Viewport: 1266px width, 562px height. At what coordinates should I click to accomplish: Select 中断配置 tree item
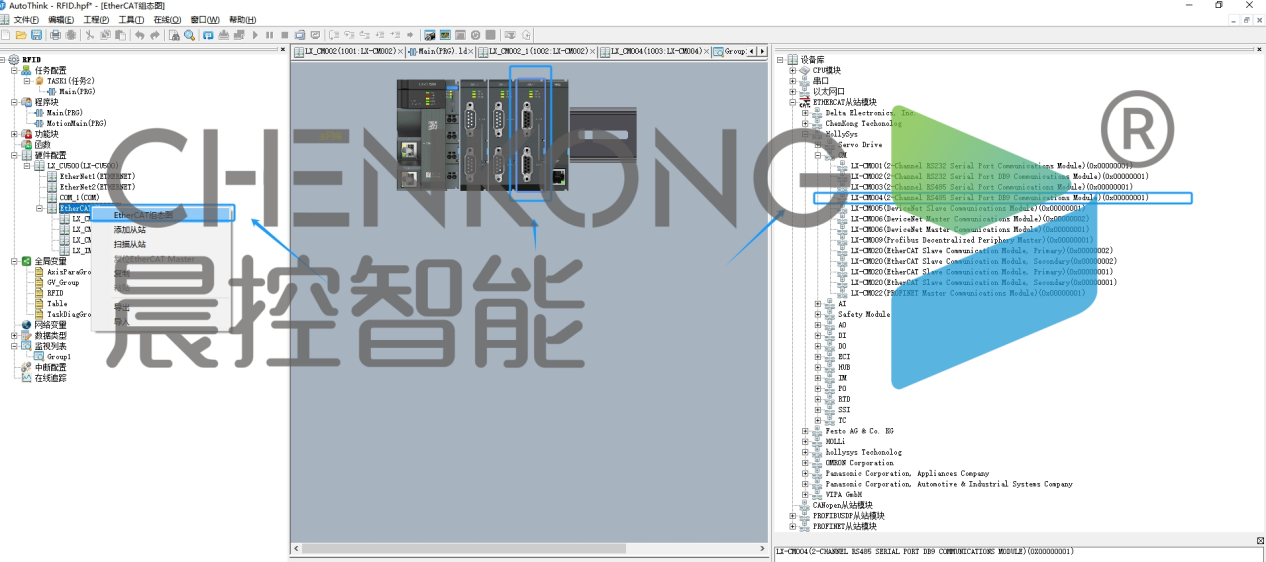tap(50, 367)
